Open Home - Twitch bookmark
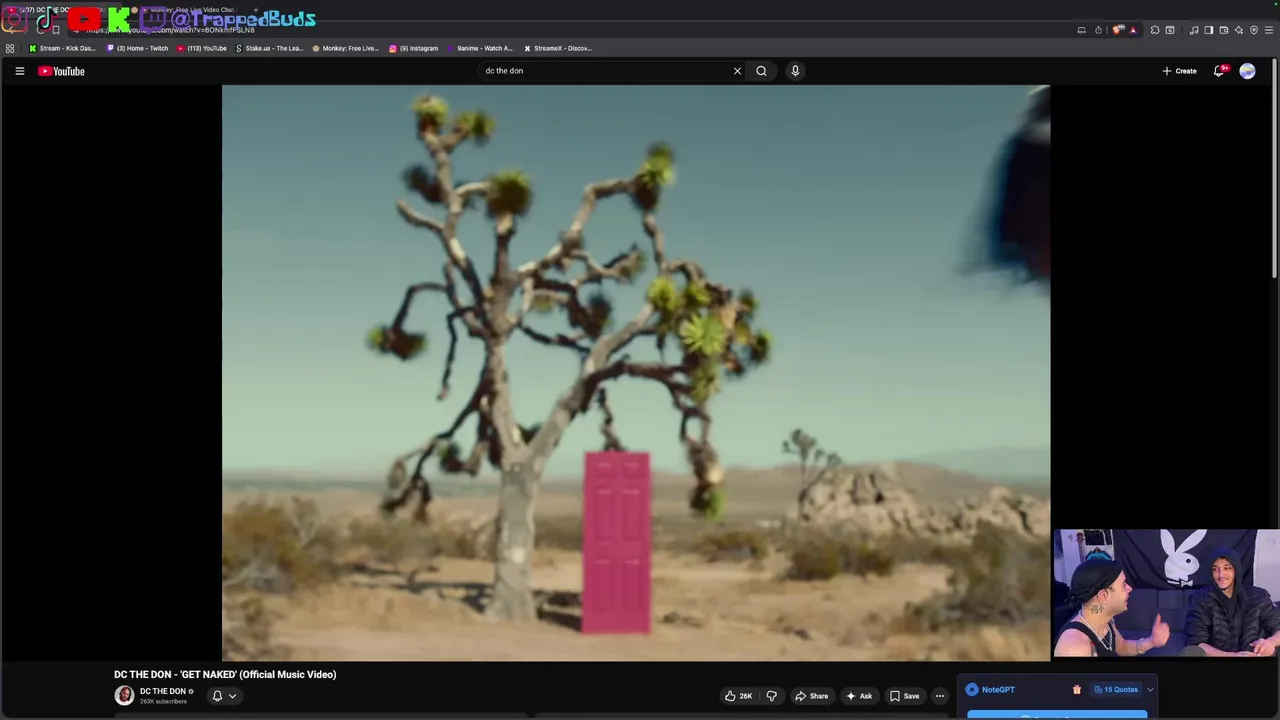1280x720 pixels. tap(137, 48)
